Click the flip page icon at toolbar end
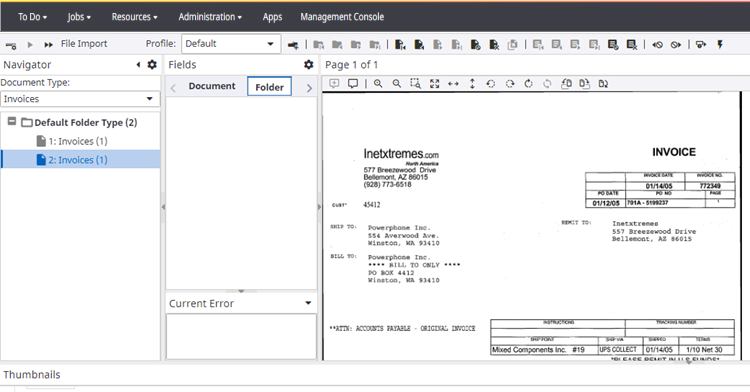The image size is (750, 392). (x=604, y=84)
